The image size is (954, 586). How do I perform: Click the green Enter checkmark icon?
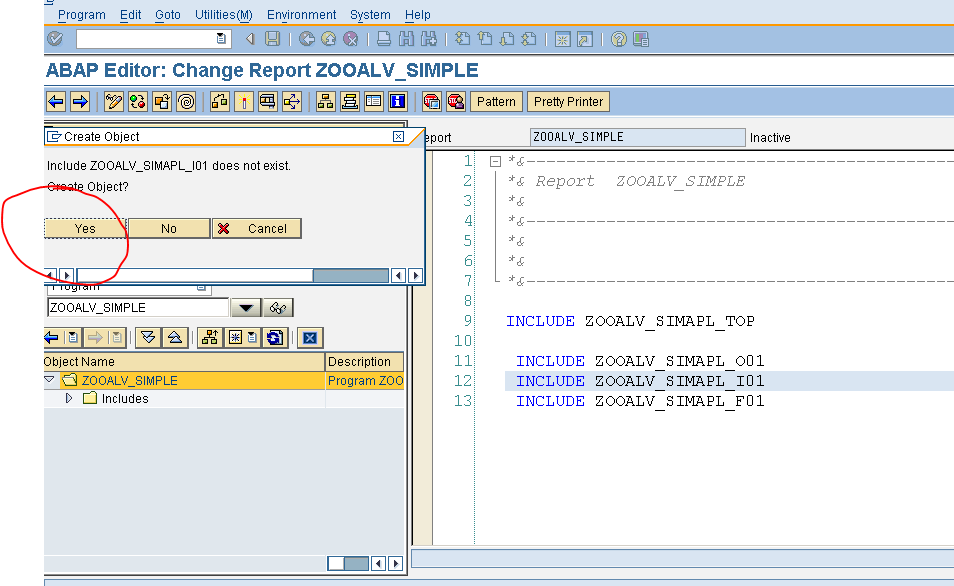click(55, 39)
